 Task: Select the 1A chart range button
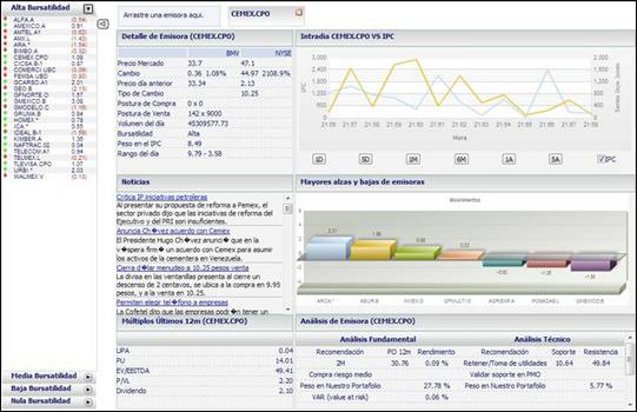coord(509,159)
